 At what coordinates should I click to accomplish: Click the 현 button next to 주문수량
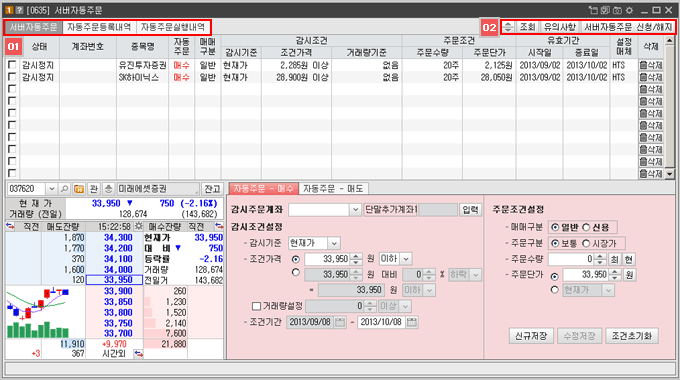tap(628, 259)
